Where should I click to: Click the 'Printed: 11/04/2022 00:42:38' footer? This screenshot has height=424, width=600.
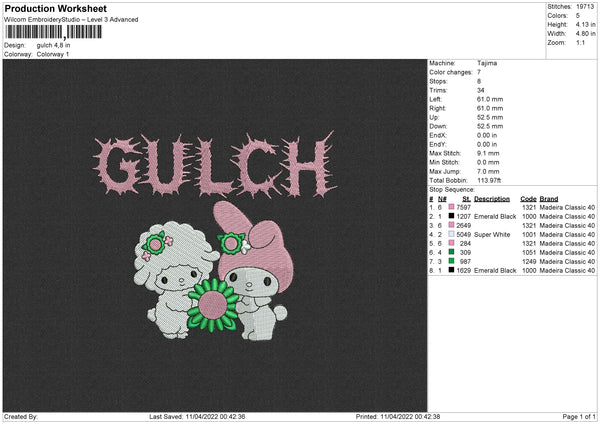click(x=398, y=416)
